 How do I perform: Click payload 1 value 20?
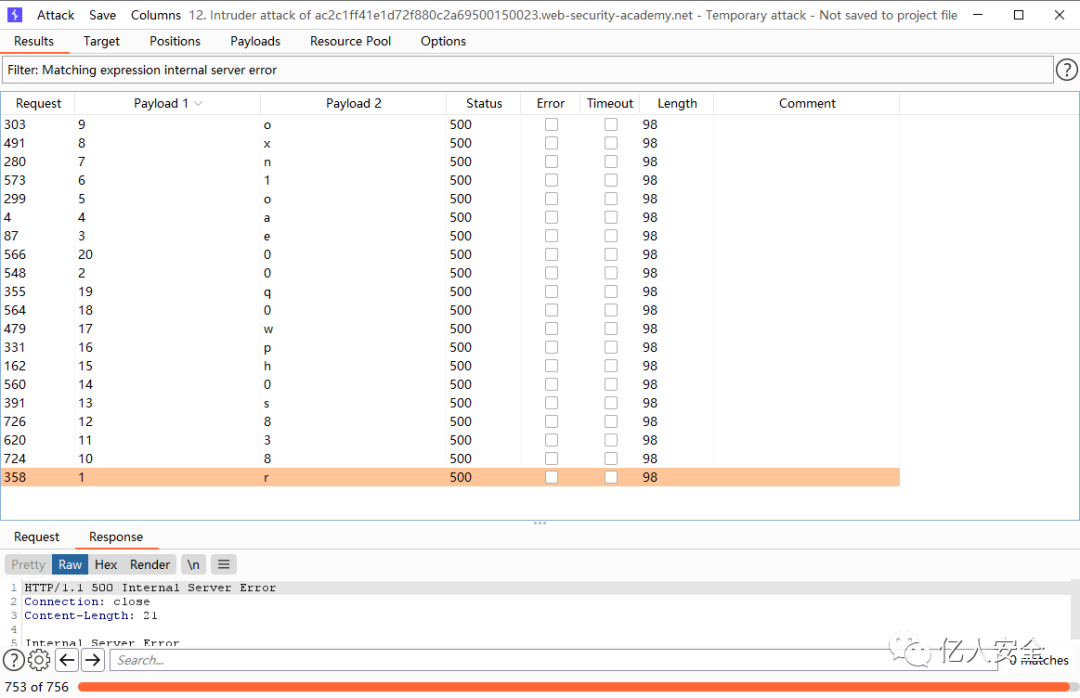pyautogui.click(x=85, y=255)
